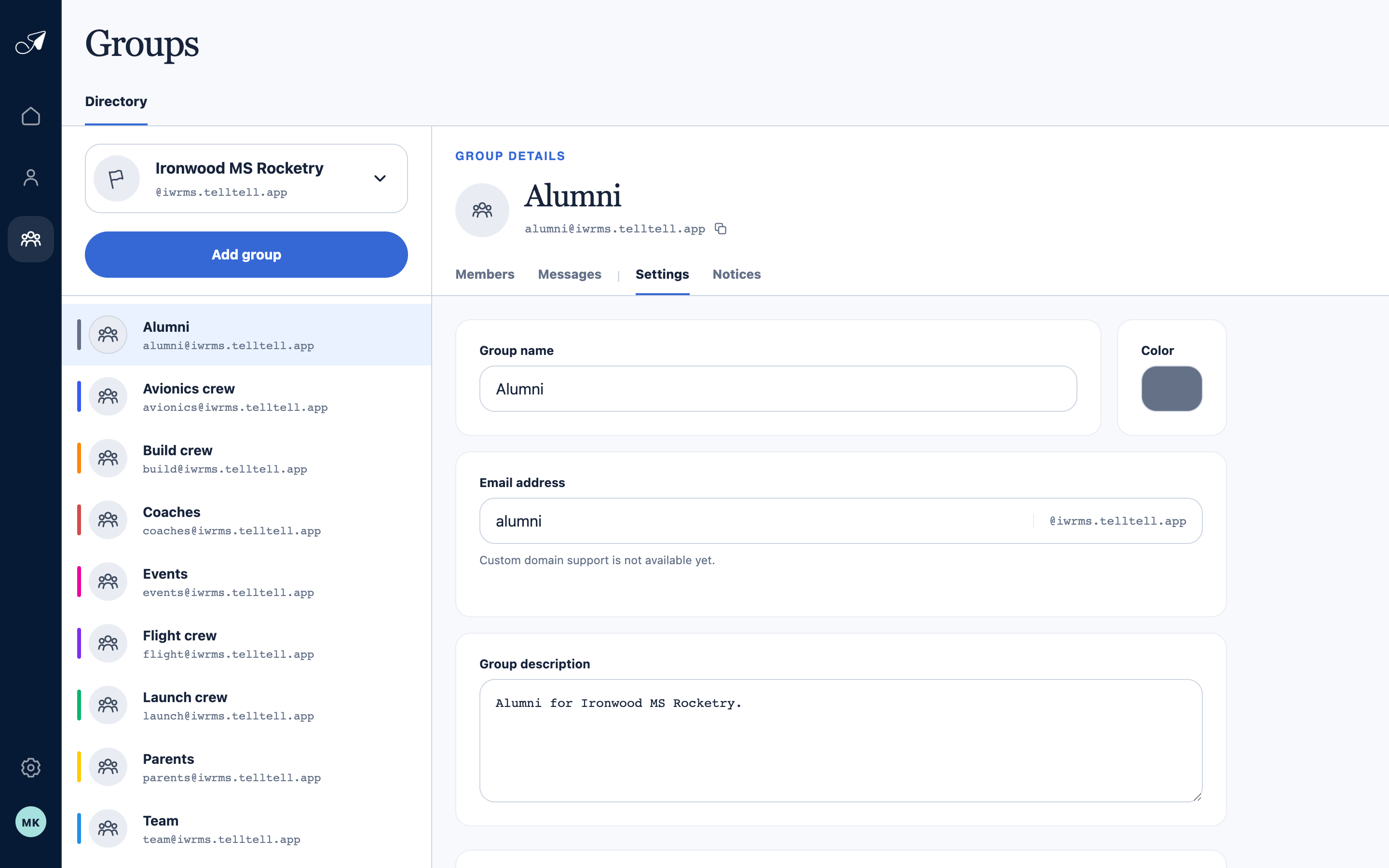Click the Add group button

coord(246,255)
